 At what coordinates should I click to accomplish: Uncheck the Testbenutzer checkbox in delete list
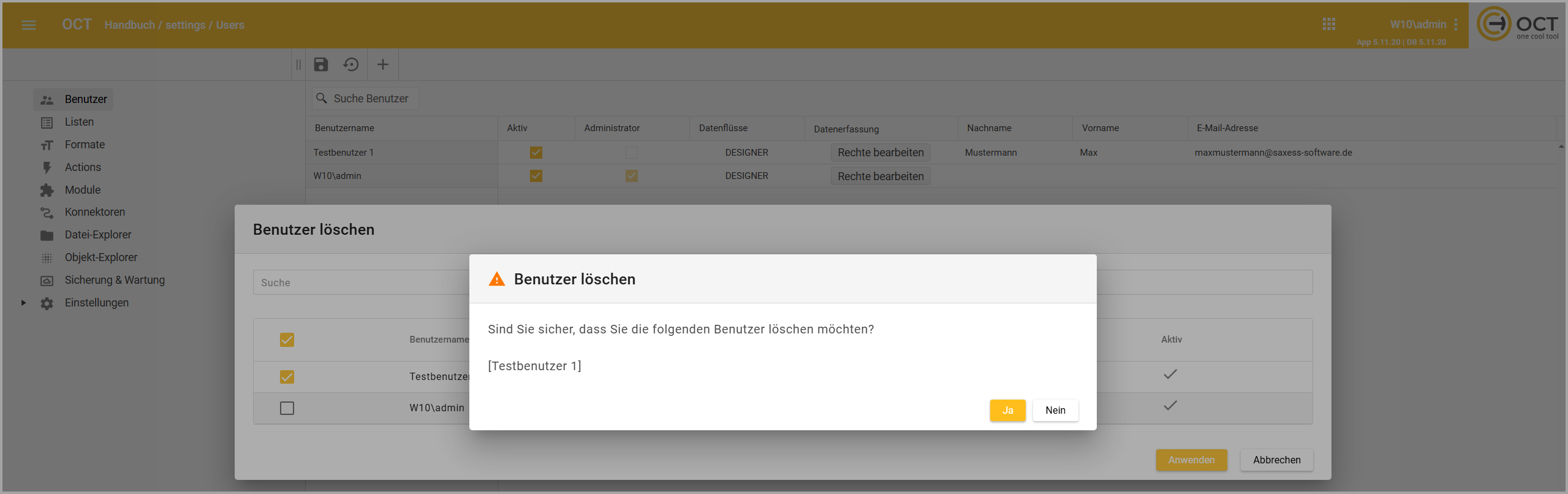(287, 377)
